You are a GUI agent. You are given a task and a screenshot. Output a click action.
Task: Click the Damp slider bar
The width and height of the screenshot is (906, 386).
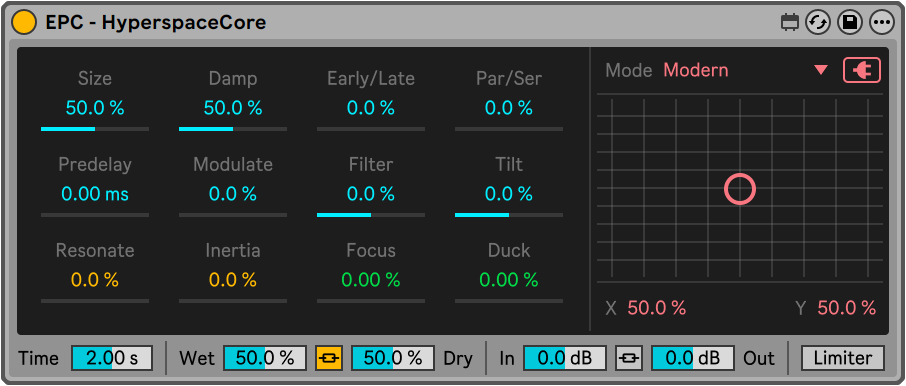pos(233,129)
